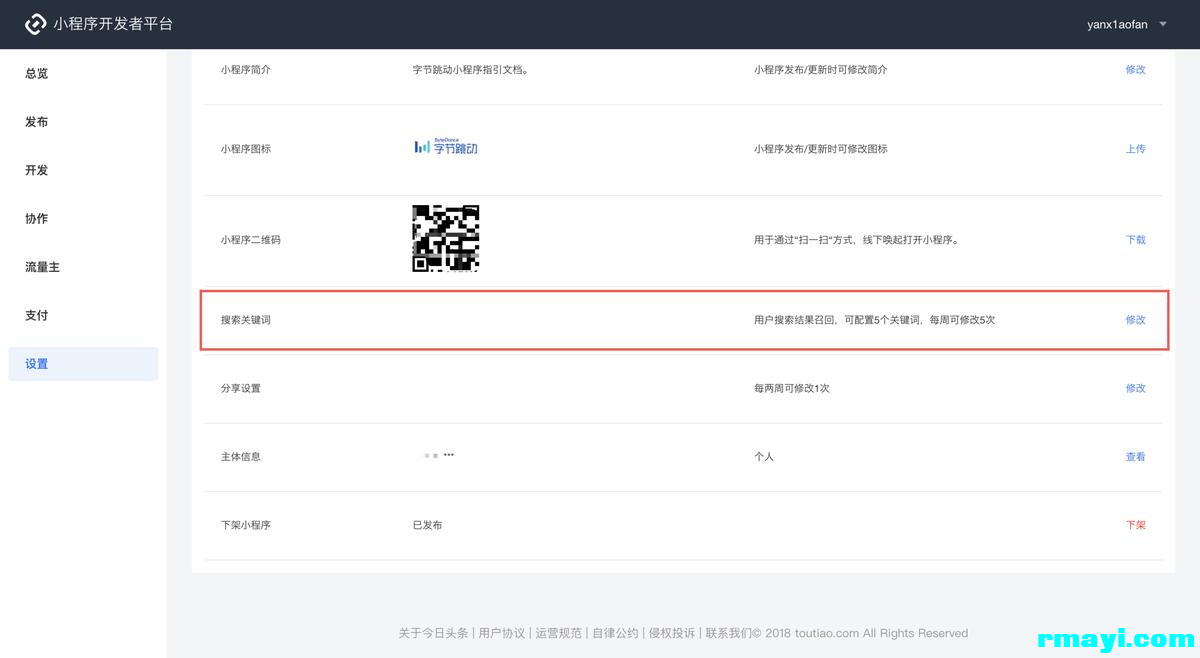The width and height of the screenshot is (1200, 658).
Task: Click the 个人 entity type text
Action: (764, 457)
